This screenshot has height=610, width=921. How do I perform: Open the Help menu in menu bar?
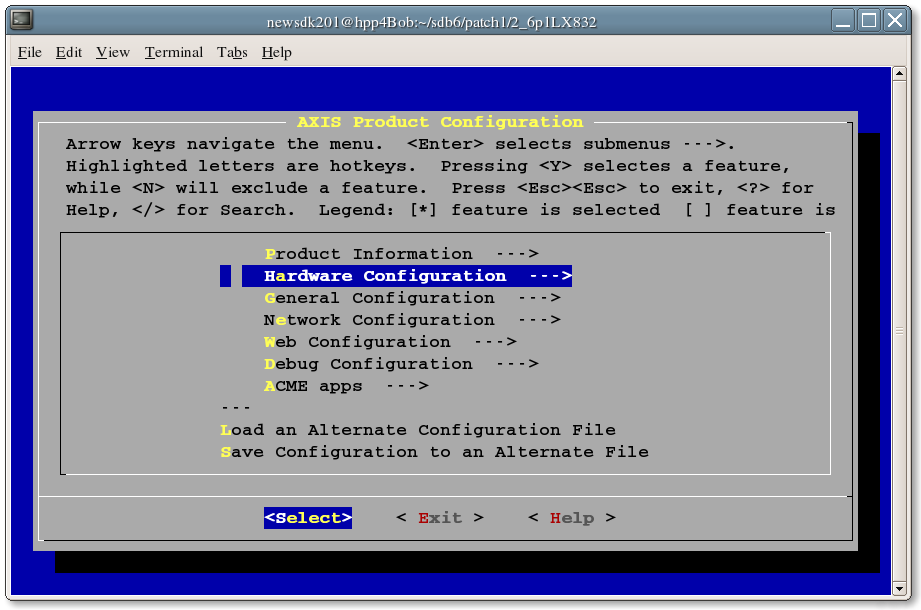[x=277, y=52]
